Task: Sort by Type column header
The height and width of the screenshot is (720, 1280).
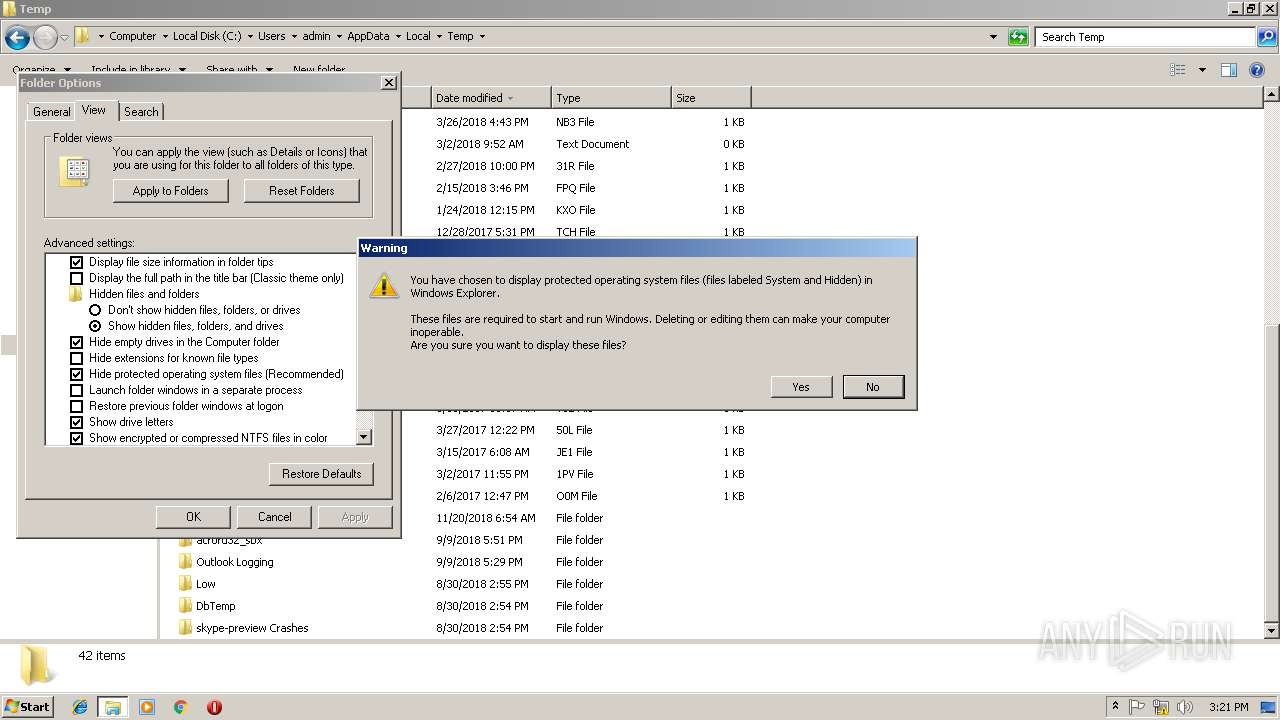Action: (x=611, y=98)
